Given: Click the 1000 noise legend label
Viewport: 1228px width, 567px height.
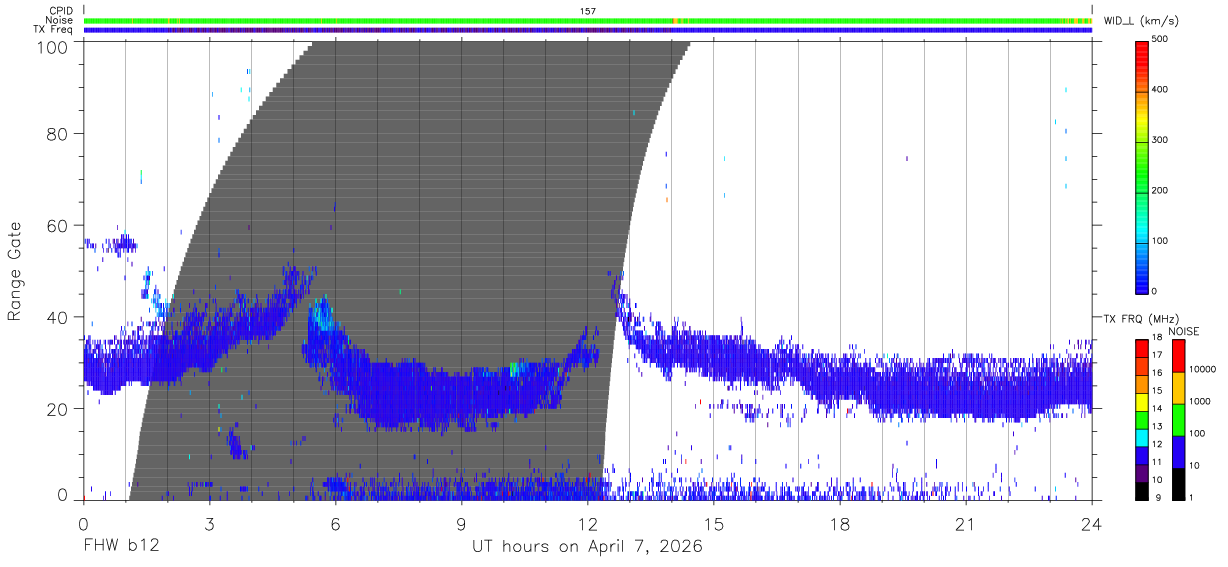Looking at the screenshot, I should (x=1199, y=401).
